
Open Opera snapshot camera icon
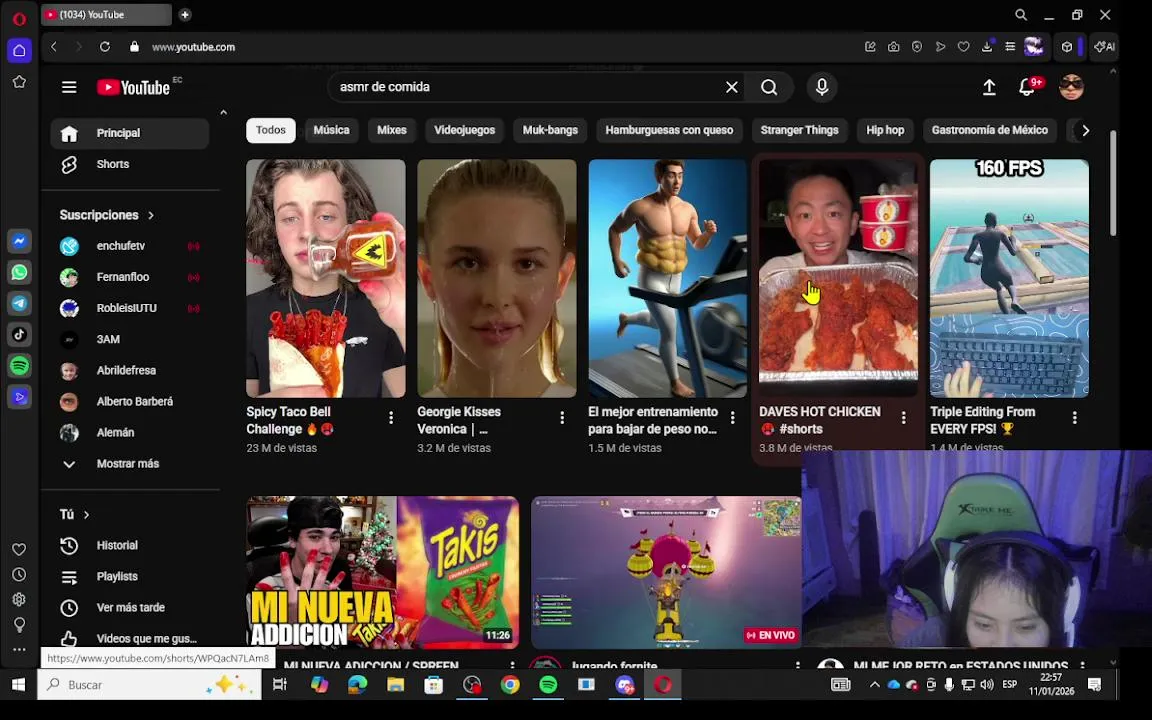[893, 47]
